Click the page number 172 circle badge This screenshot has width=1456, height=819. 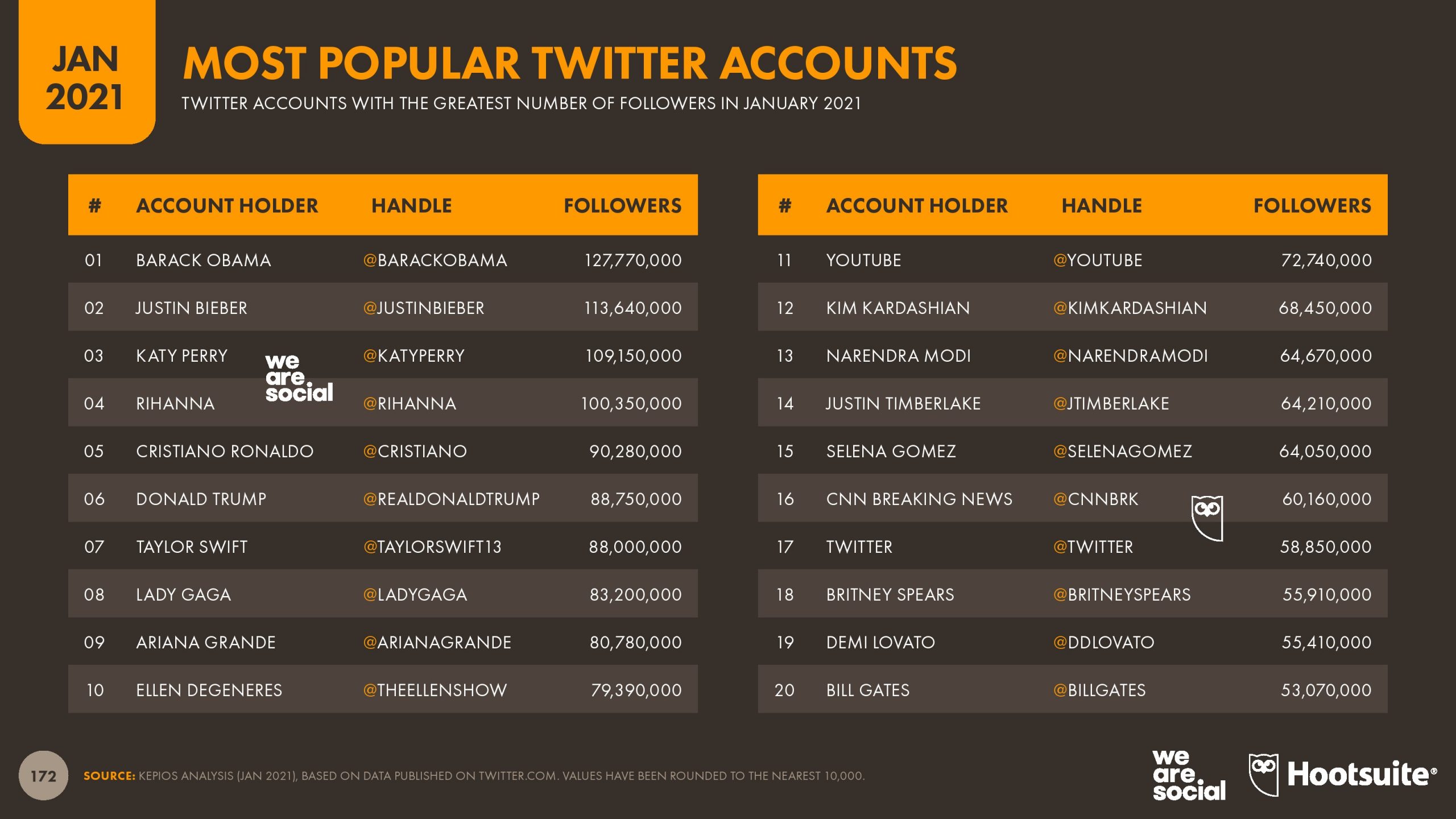[x=43, y=776]
